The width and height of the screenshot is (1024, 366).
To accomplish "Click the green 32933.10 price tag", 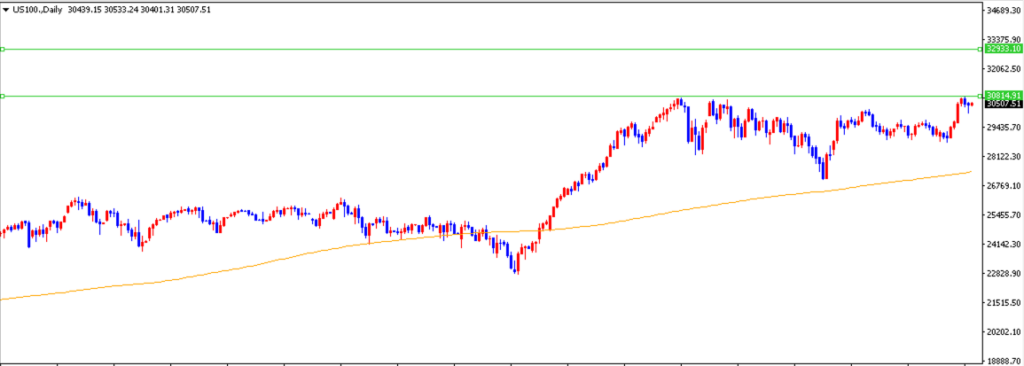I will tap(1003, 49).
